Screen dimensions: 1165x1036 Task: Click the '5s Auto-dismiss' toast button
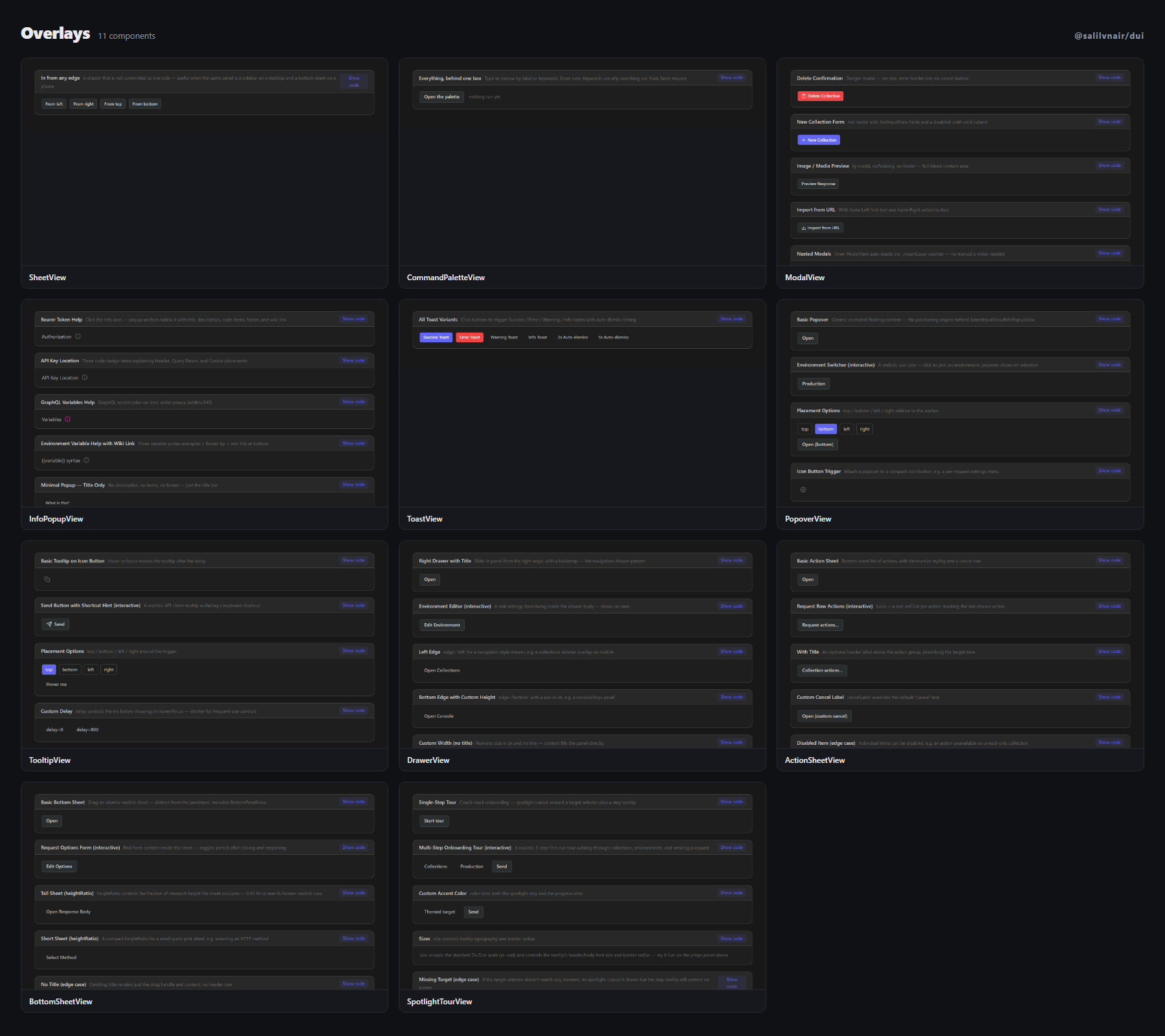[614, 338]
